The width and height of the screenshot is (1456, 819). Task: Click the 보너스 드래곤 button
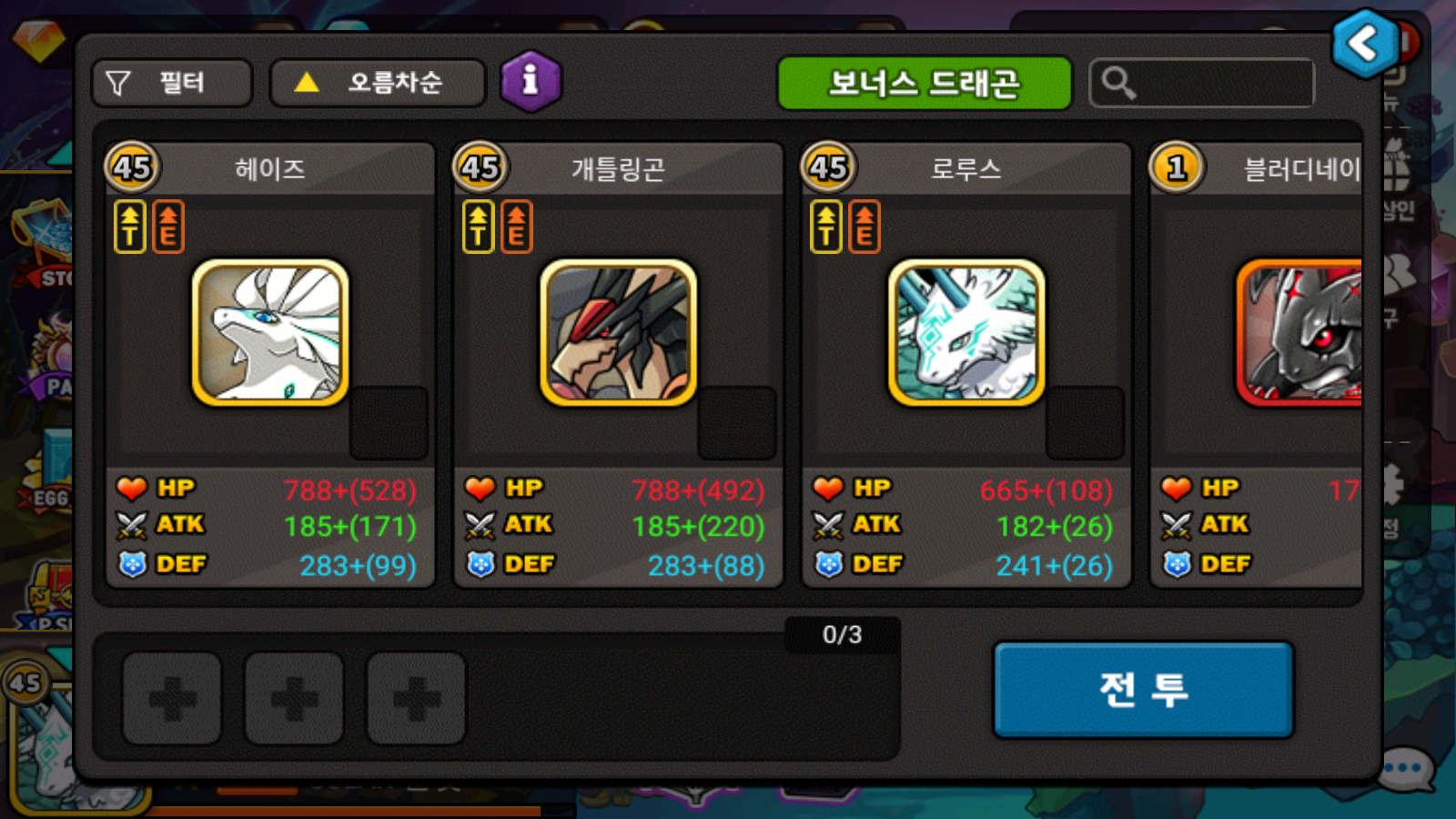click(x=925, y=84)
